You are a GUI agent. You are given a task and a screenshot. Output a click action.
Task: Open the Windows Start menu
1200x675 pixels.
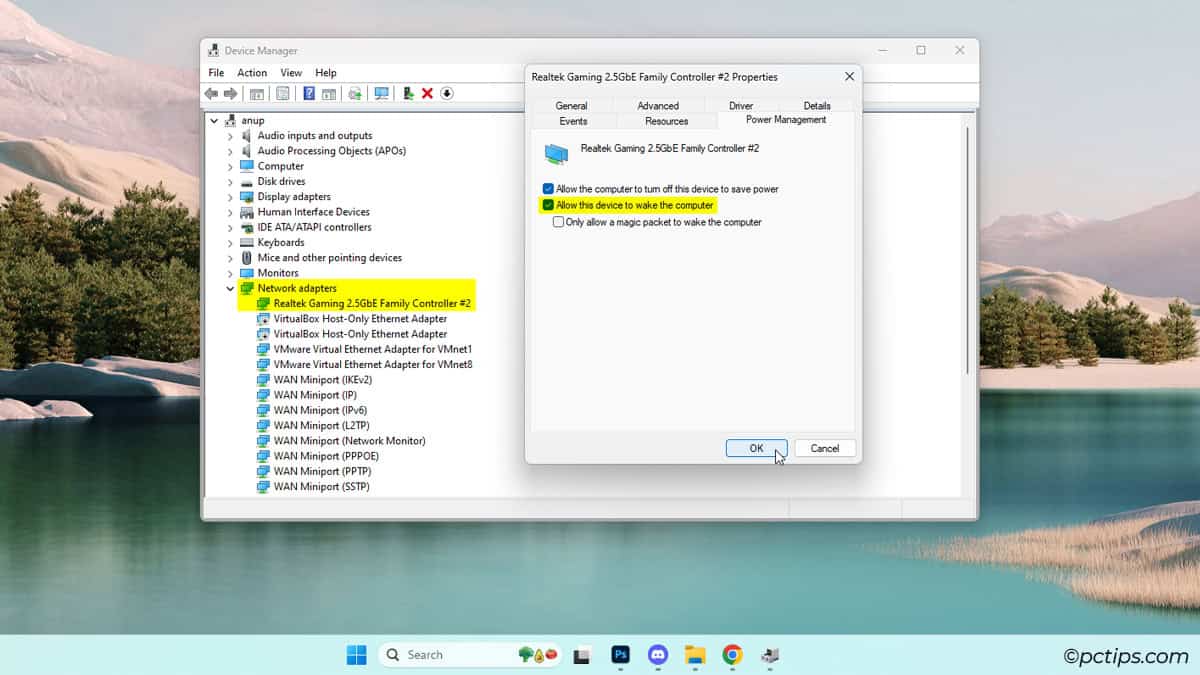pyautogui.click(x=357, y=655)
